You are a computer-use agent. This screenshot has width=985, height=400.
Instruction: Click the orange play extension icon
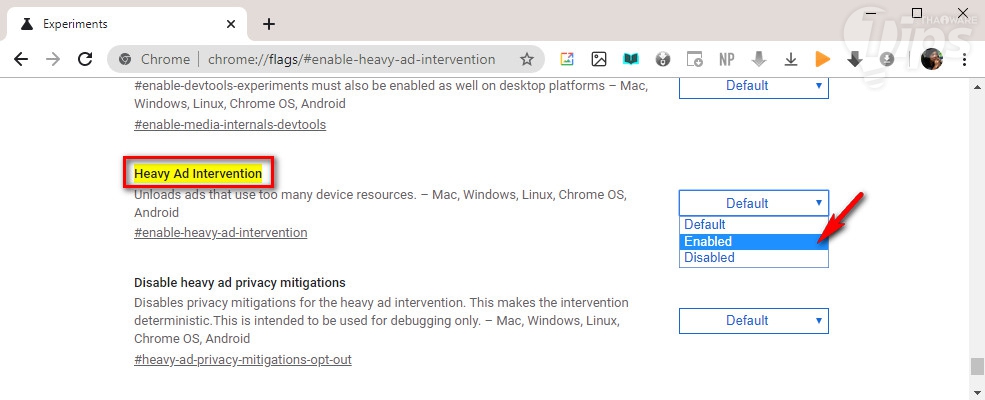click(822, 59)
